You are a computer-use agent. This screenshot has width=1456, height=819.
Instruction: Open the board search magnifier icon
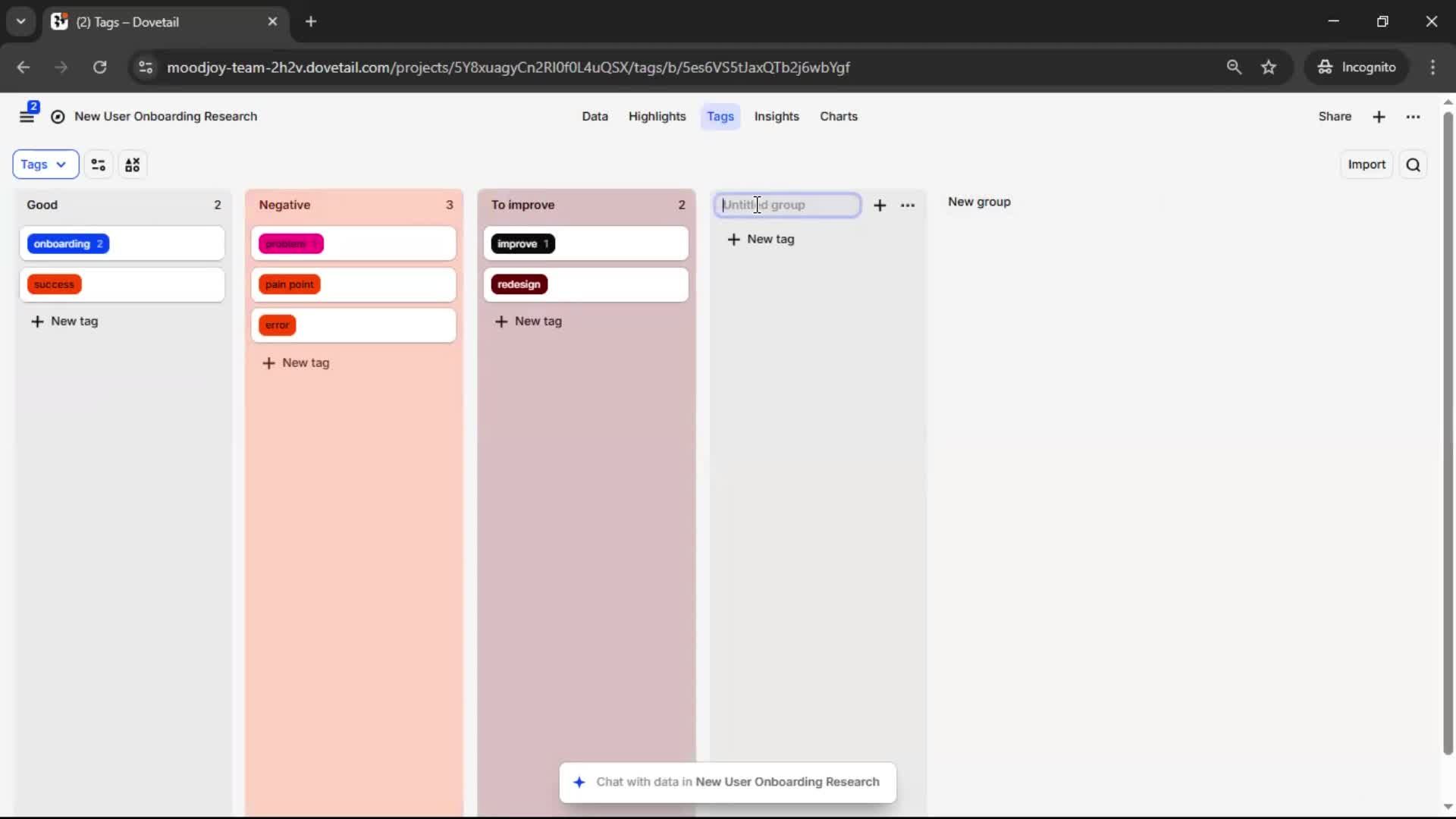[x=1413, y=165]
